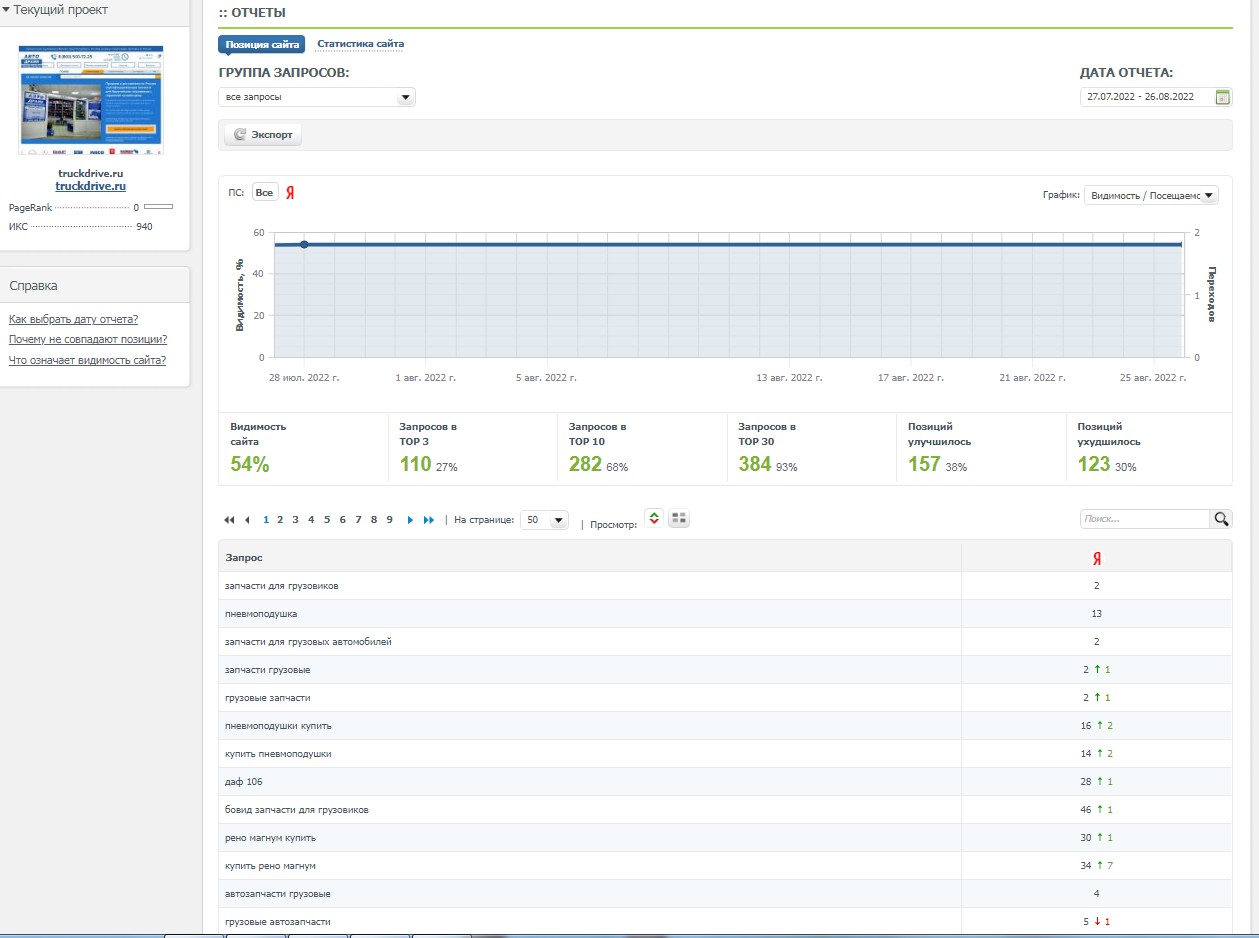Select query купить пневмоподушки
Screen dimensions: 1259x938
279,754
